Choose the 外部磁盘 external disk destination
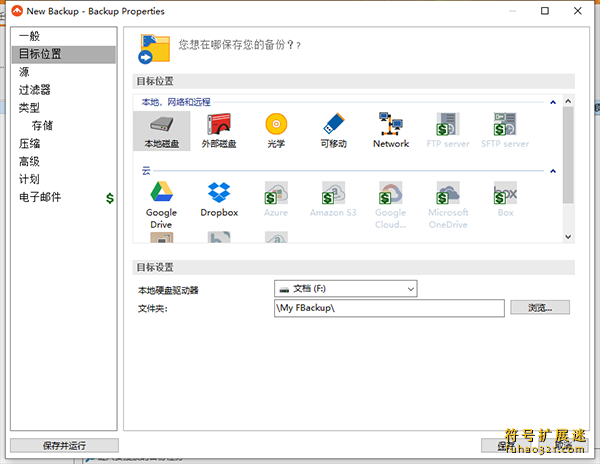This screenshot has height=464, width=600. pos(219,131)
